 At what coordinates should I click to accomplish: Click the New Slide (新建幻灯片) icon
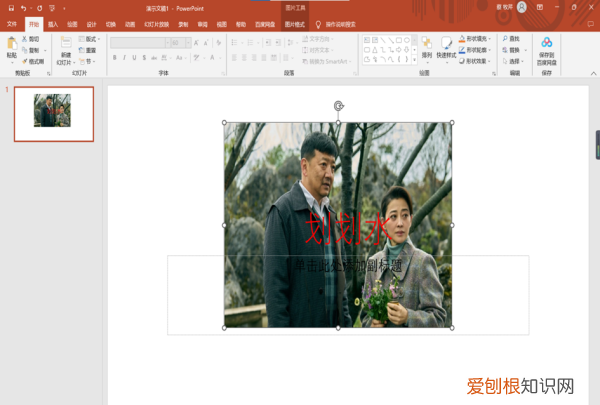pos(66,42)
